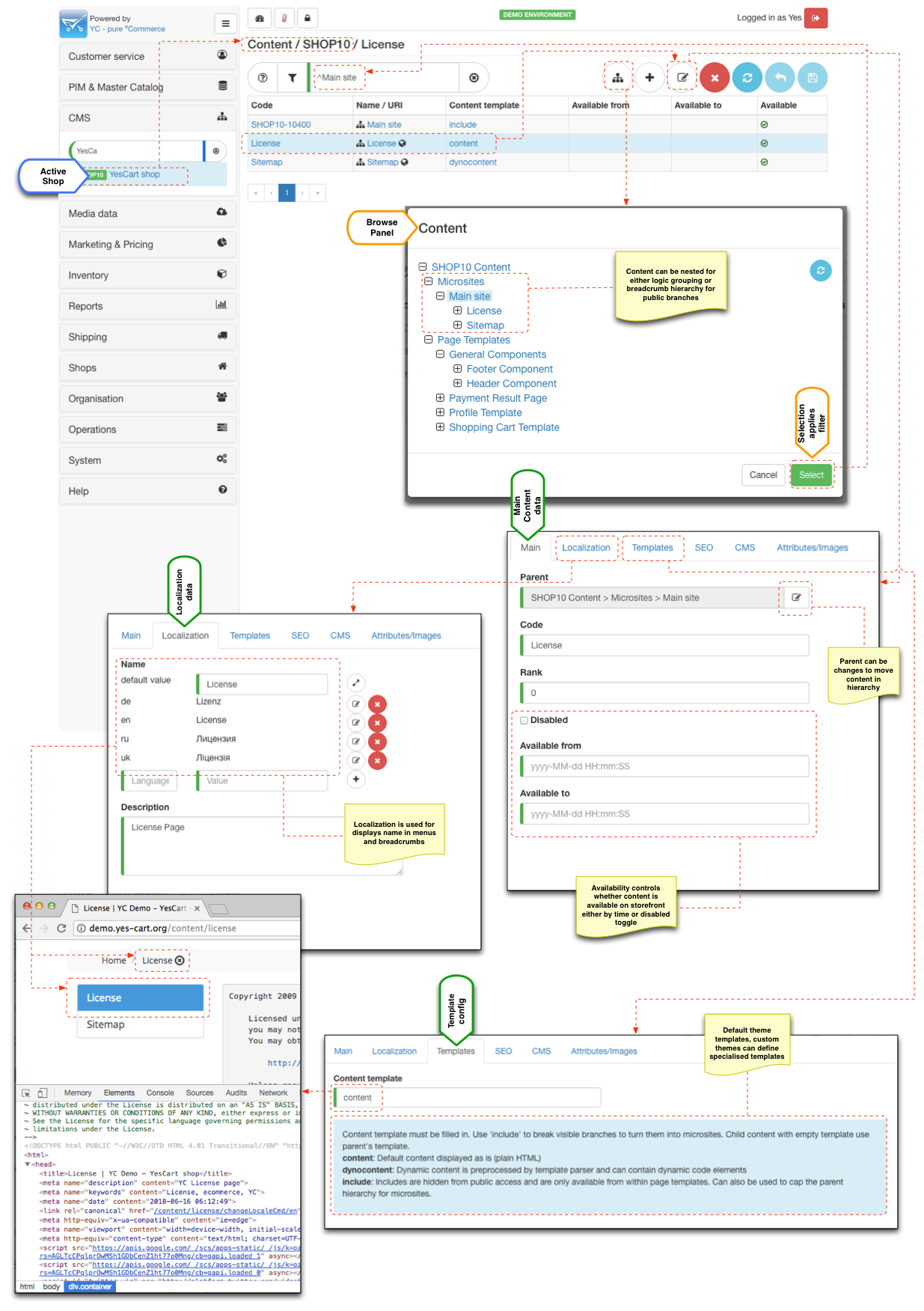The image size is (924, 1311).
Task: Open the Customer service sidebar section
Action: click(x=147, y=56)
